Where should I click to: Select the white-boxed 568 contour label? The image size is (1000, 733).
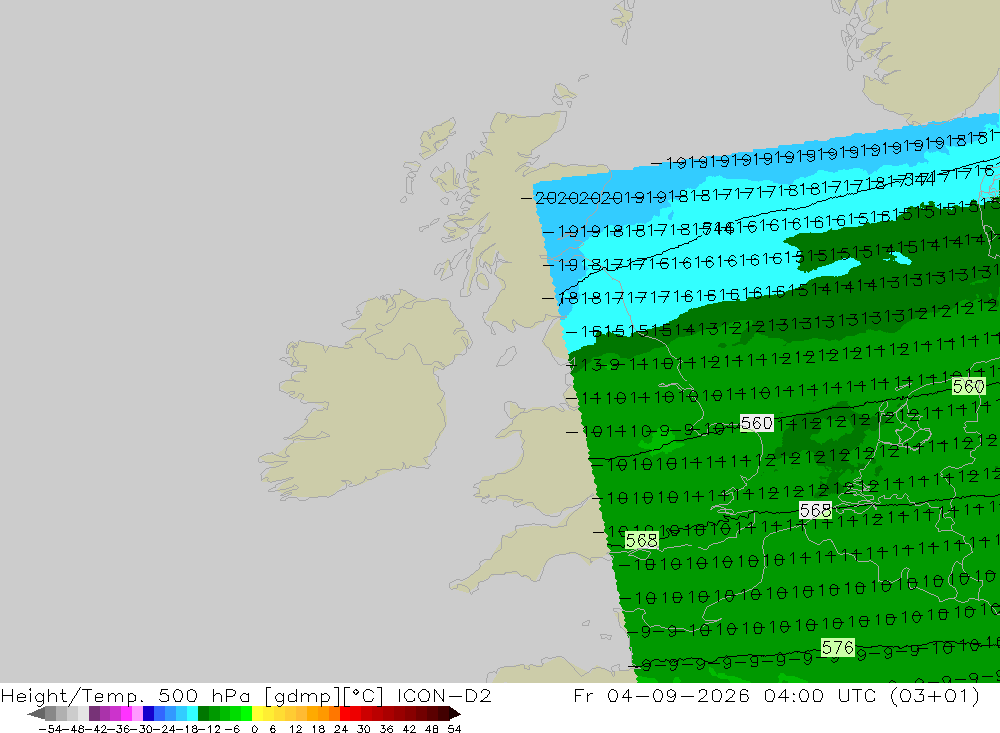tap(815, 510)
